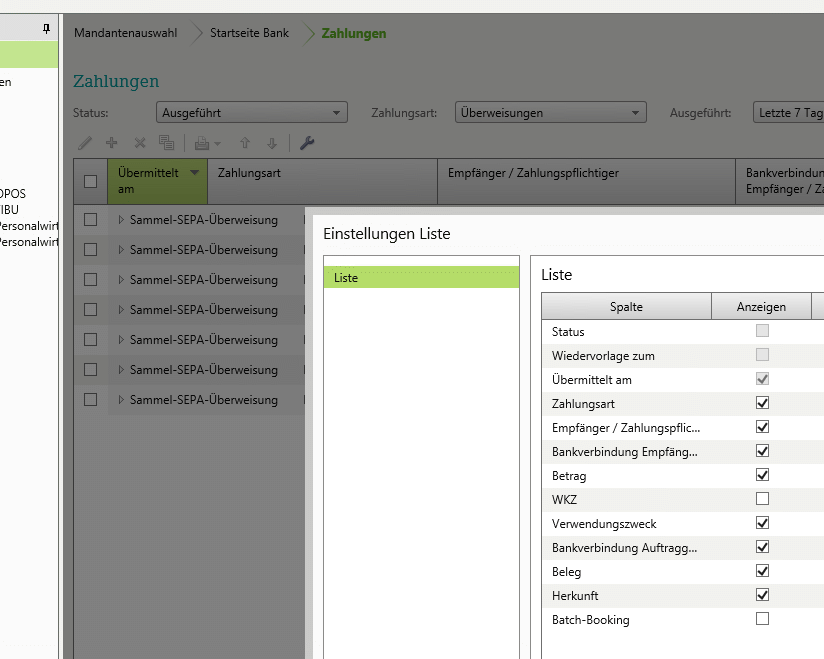
Task: Open the Zahlungsart dropdown showing Überweisungen
Action: pyautogui.click(x=551, y=112)
